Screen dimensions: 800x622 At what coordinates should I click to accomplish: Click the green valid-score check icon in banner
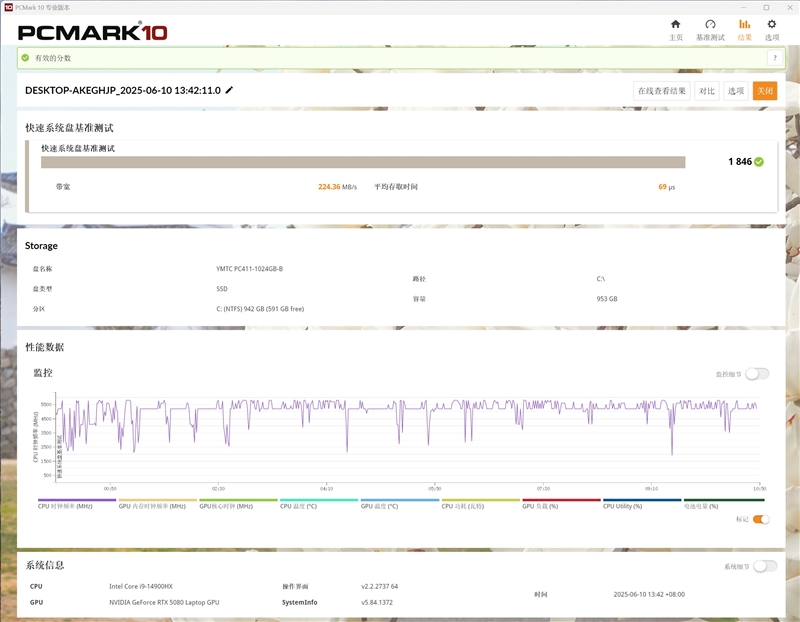25,58
